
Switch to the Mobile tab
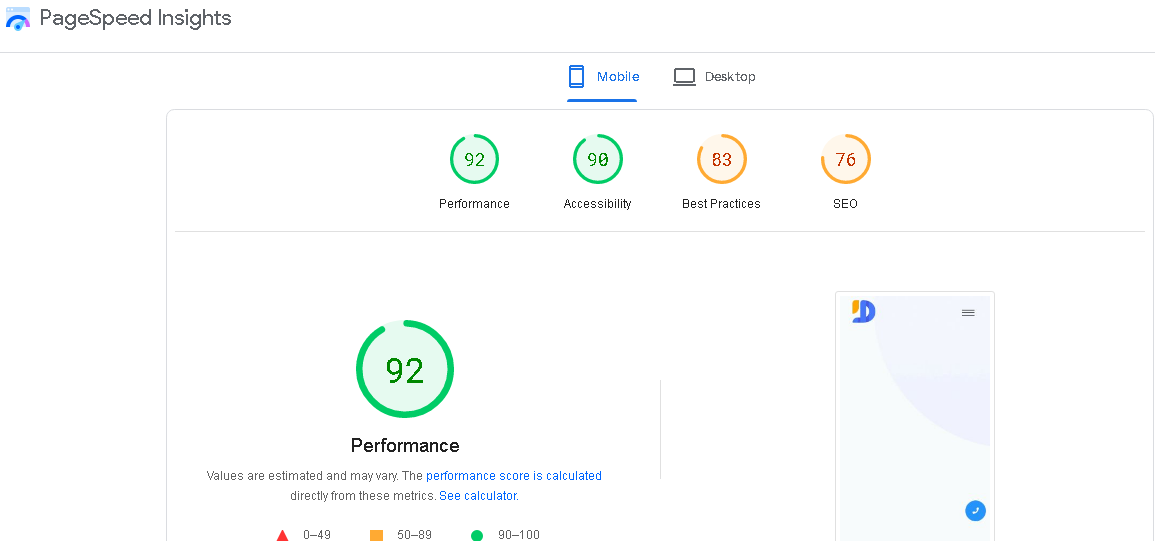point(602,77)
